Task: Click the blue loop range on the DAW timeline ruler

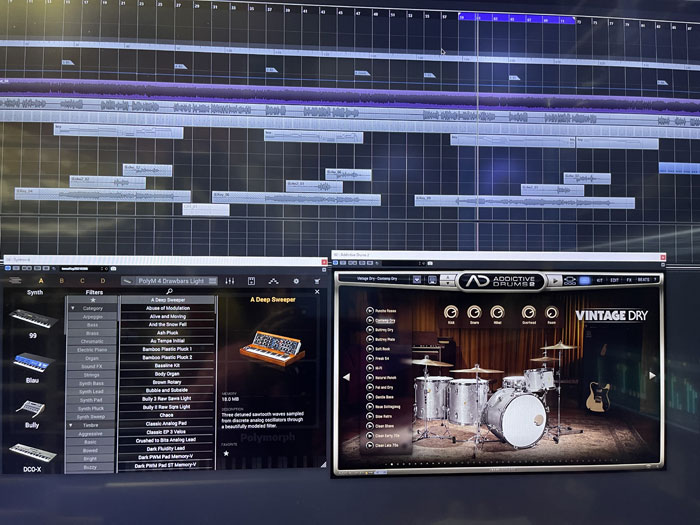Action: 517,19
